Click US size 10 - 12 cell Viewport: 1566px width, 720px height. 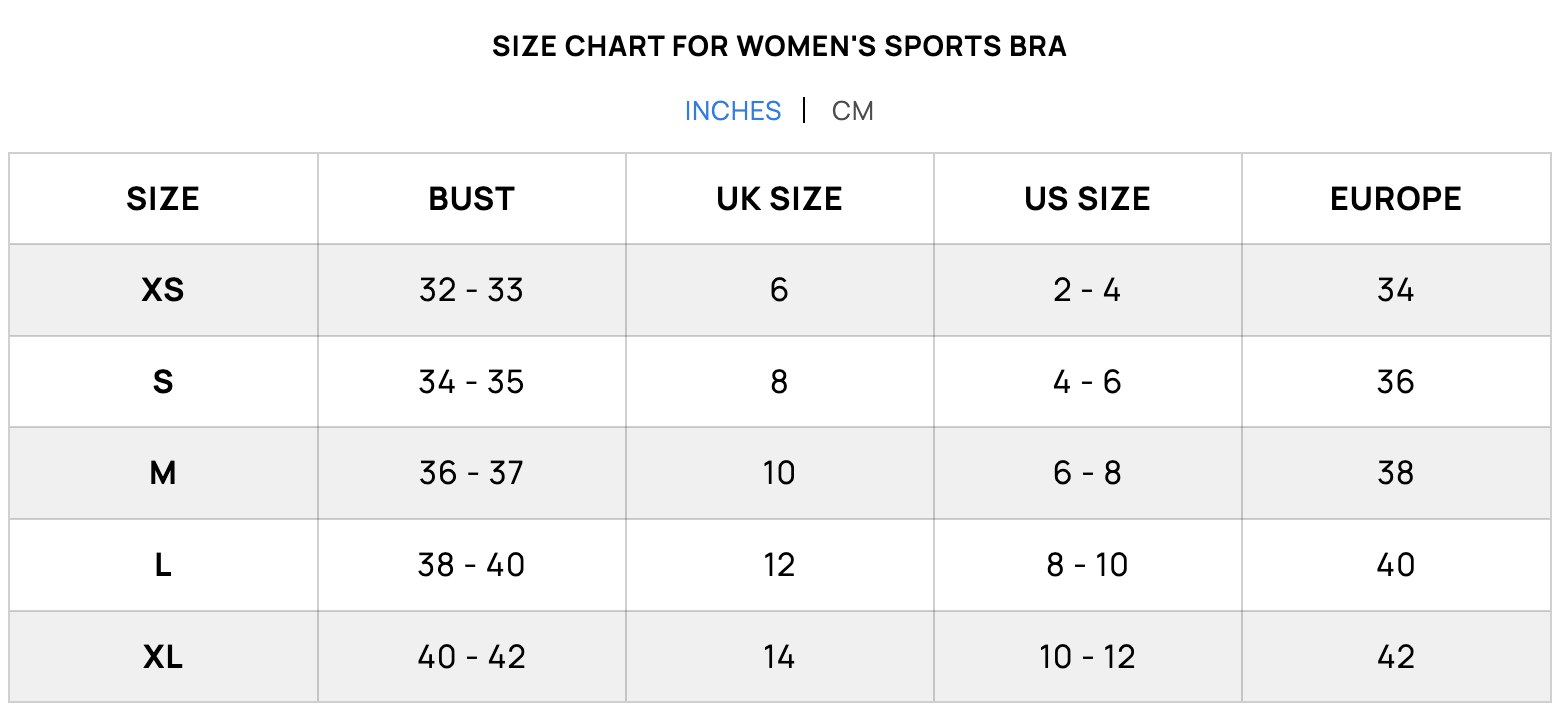click(x=1087, y=657)
